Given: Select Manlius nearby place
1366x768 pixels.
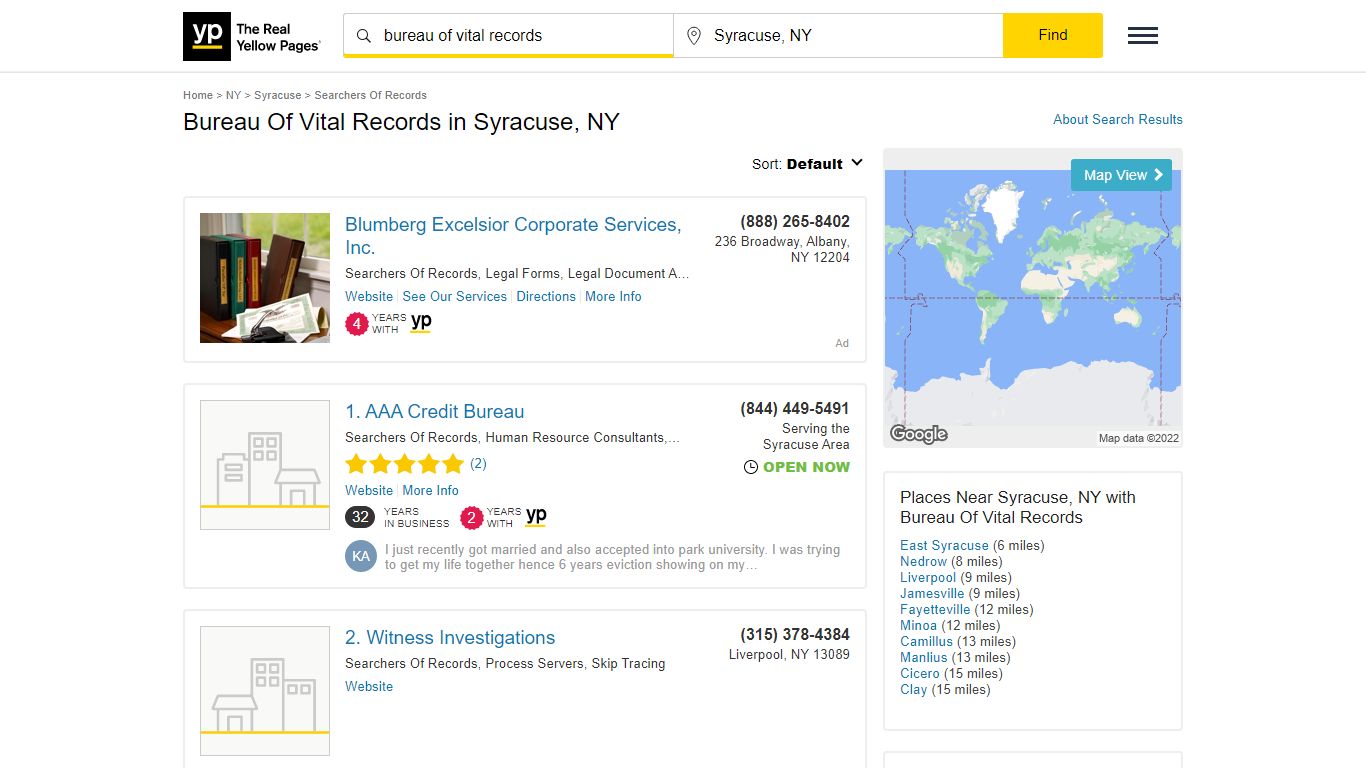Looking at the screenshot, I should tap(923, 657).
